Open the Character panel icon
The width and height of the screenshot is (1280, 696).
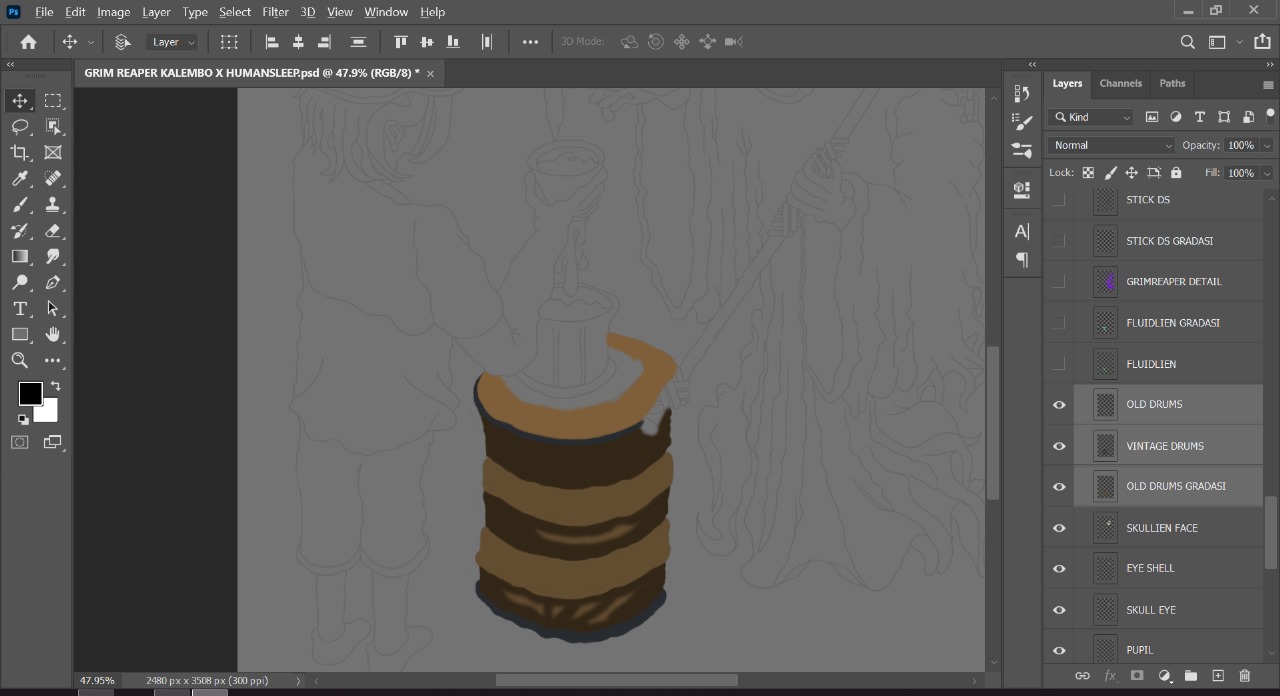tap(1022, 231)
